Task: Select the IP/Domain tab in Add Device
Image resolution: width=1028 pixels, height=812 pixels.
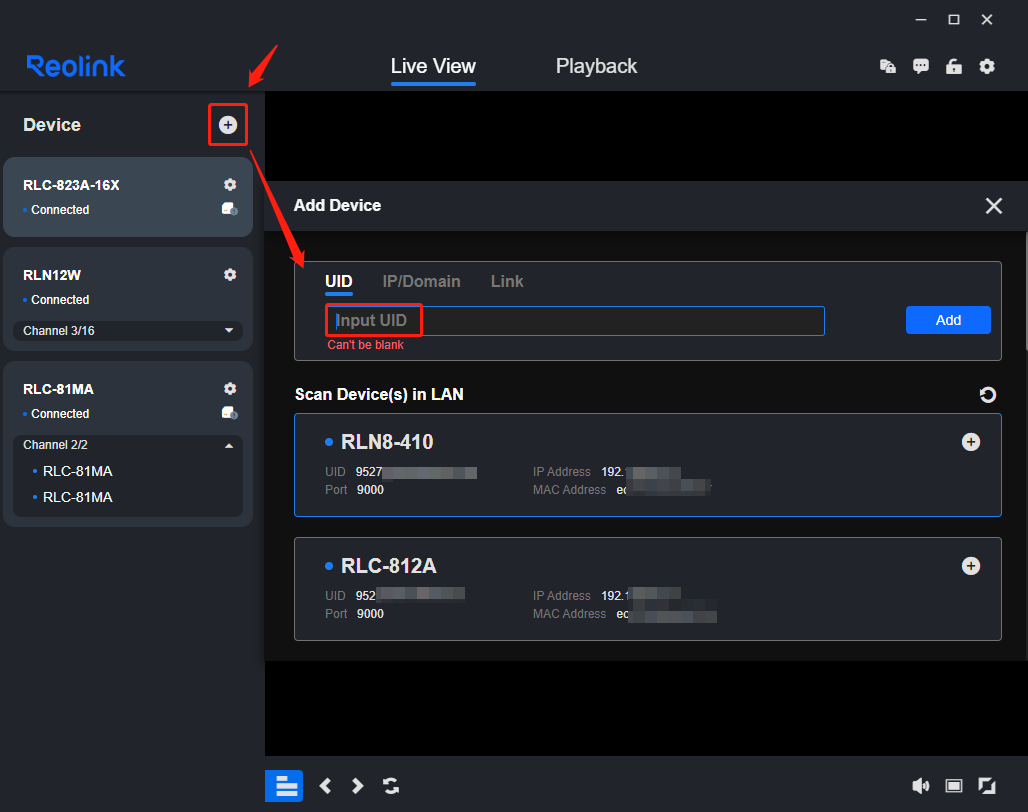Action: click(421, 281)
